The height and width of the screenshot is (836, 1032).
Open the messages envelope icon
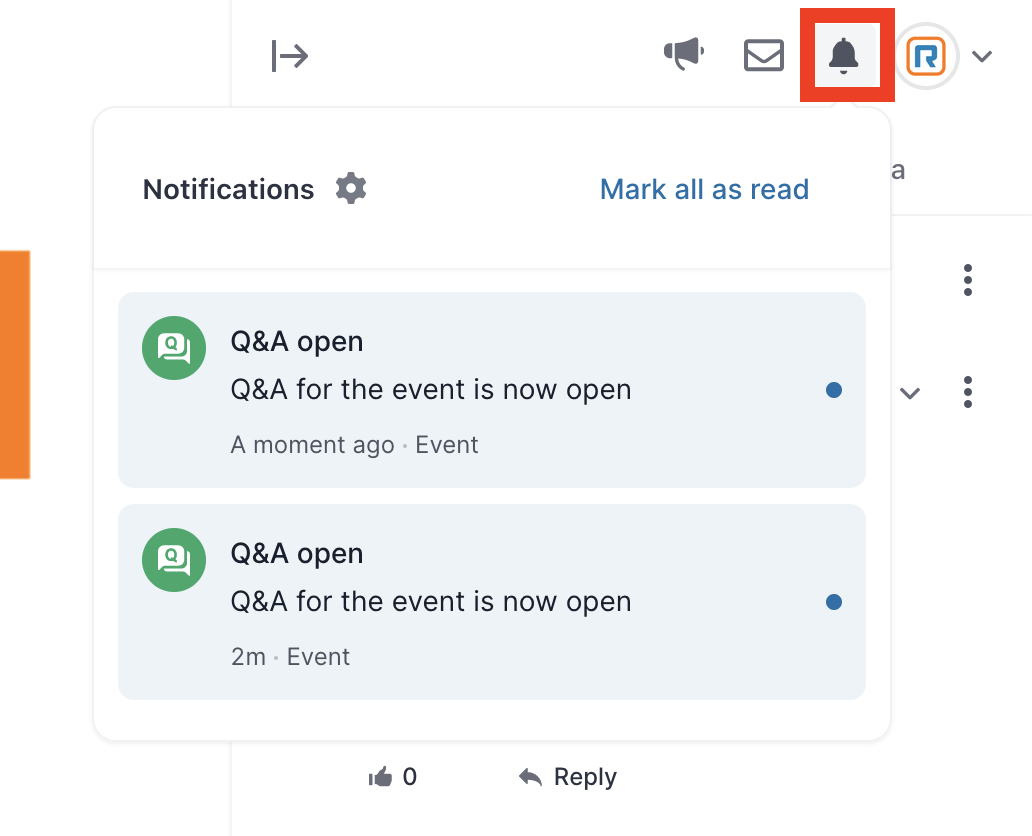(x=763, y=55)
